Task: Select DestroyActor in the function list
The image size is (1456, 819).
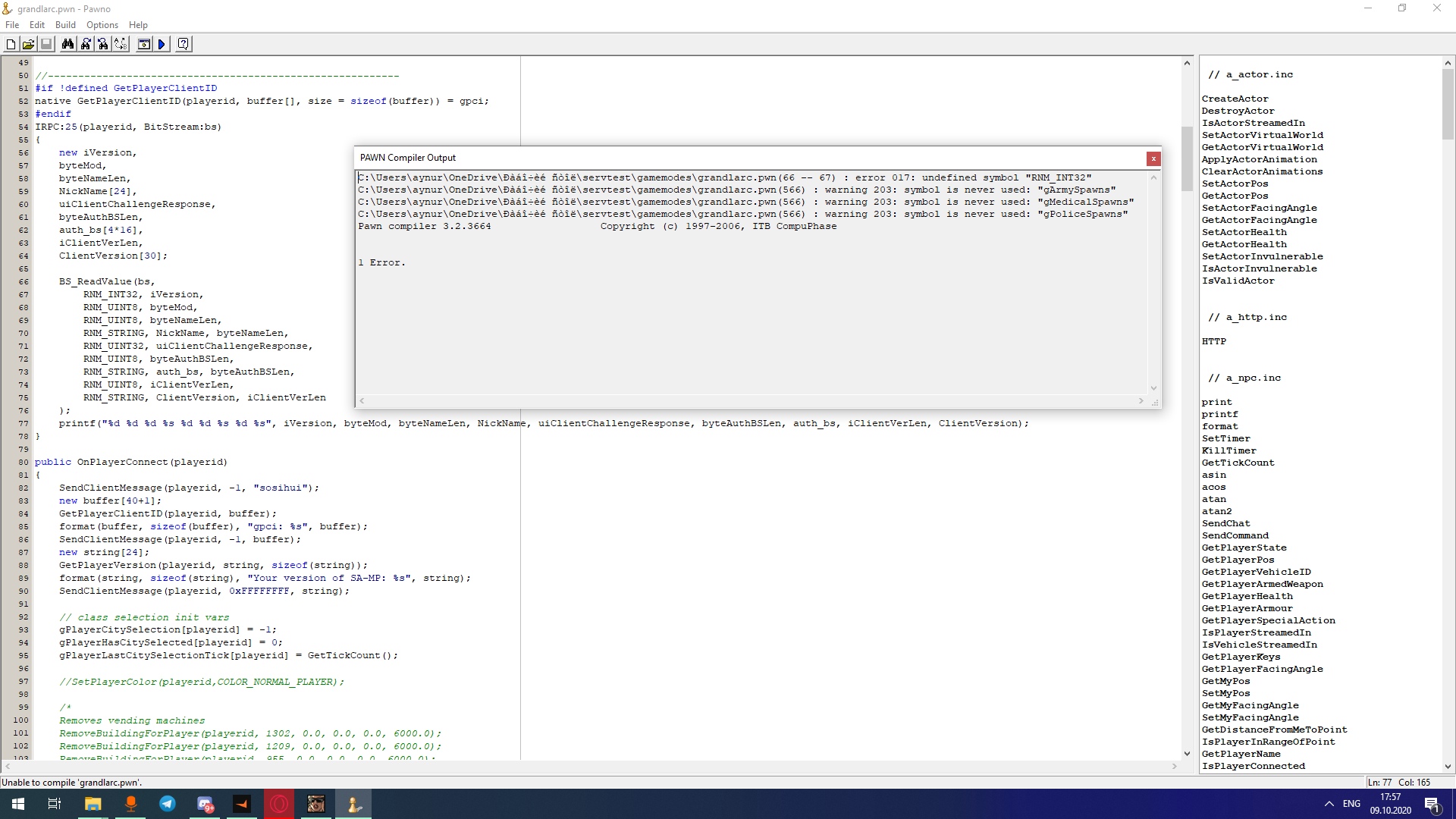Action: (1238, 111)
